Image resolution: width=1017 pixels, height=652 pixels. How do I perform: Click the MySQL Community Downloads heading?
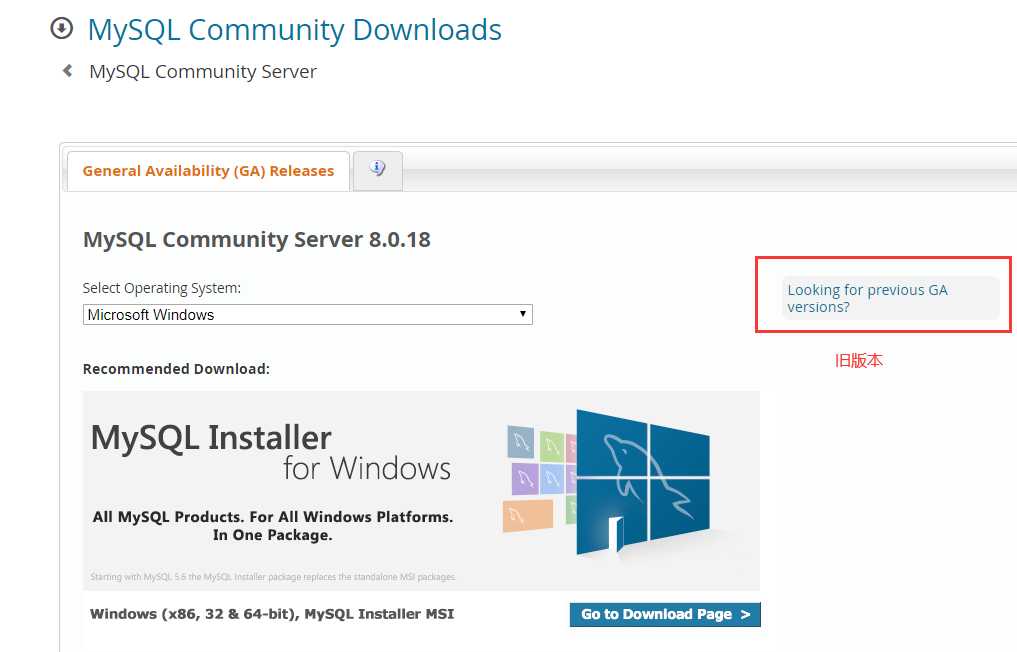coord(294,30)
